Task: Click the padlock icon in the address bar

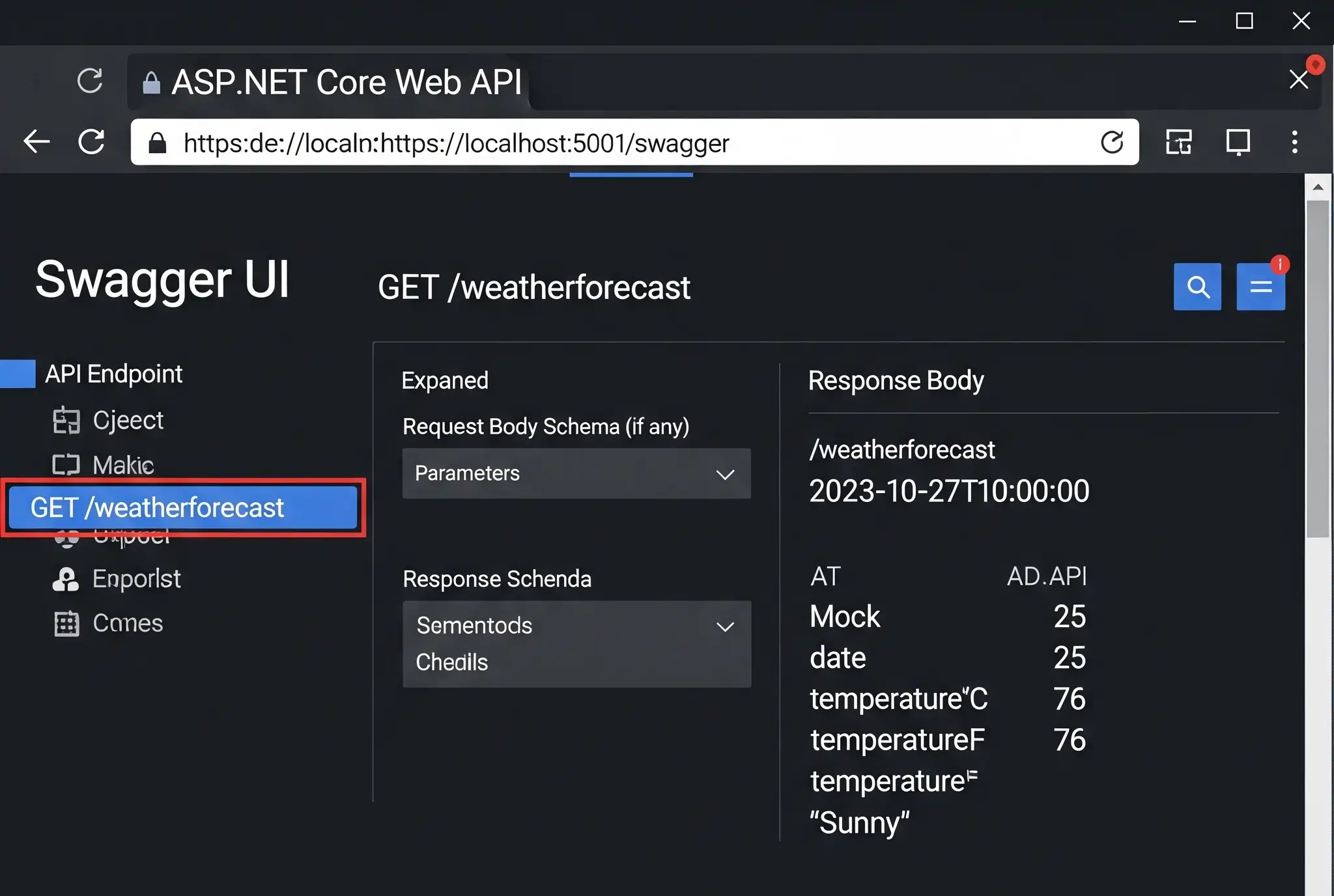Action: pyautogui.click(x=157, y=143)
